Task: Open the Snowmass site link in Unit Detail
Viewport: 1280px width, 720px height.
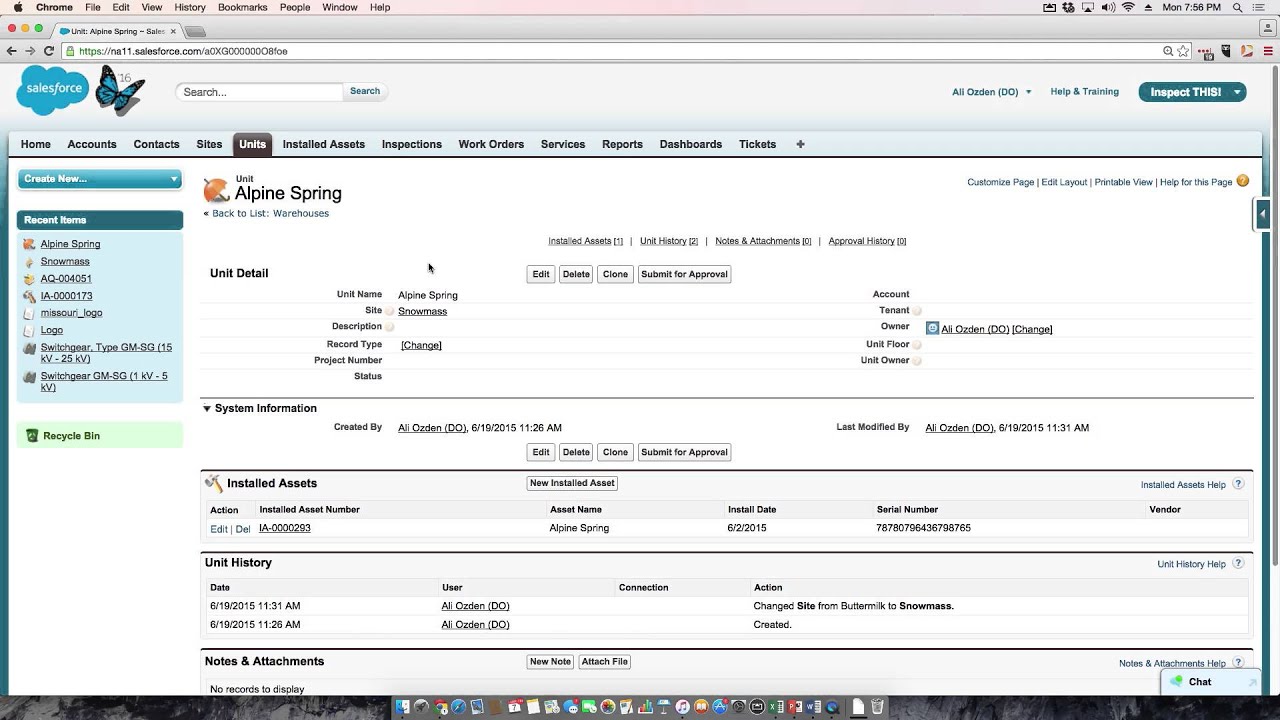Action: tap(422, 311)
